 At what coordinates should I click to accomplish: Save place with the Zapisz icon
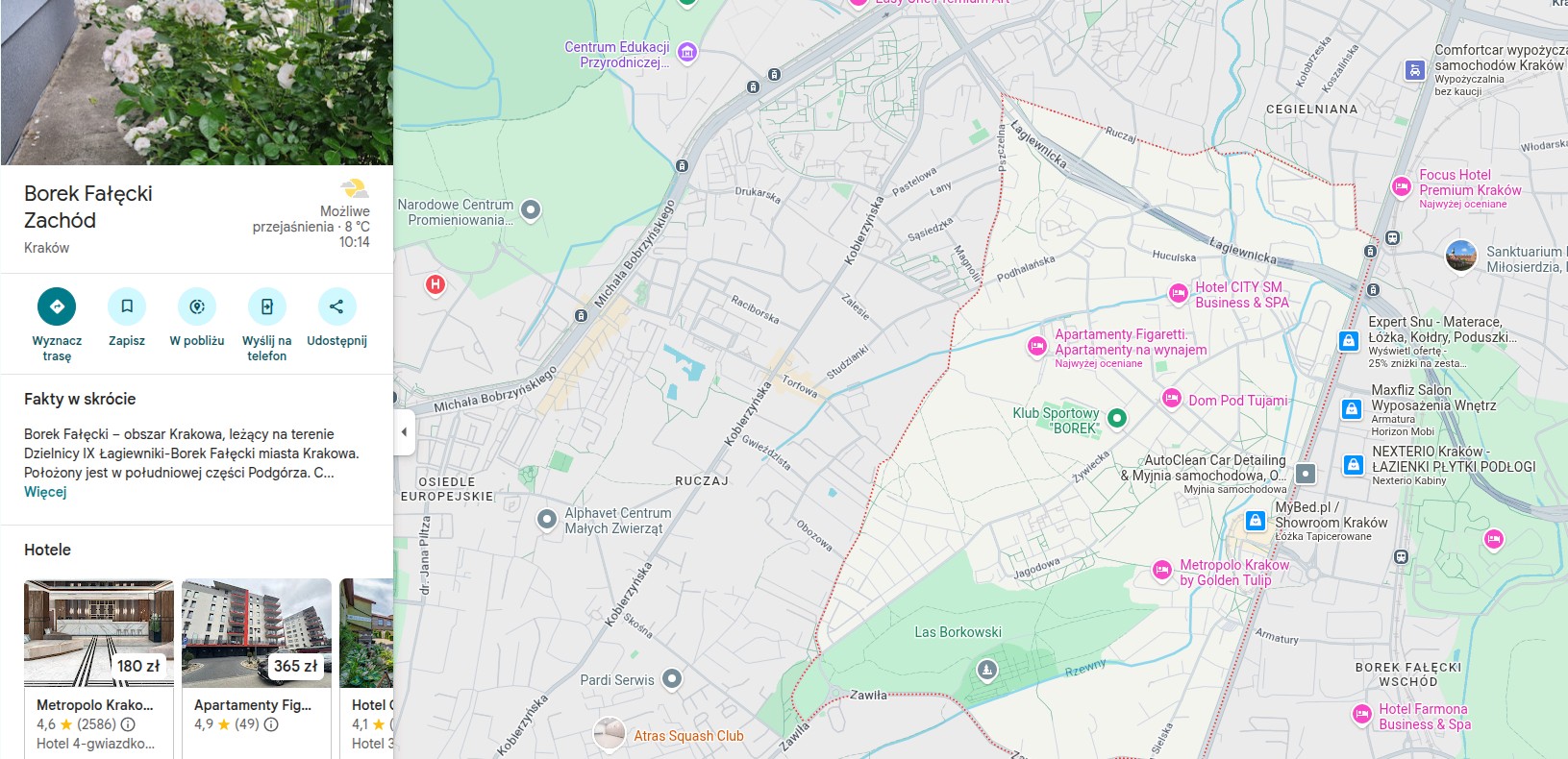tap(127, 306)
